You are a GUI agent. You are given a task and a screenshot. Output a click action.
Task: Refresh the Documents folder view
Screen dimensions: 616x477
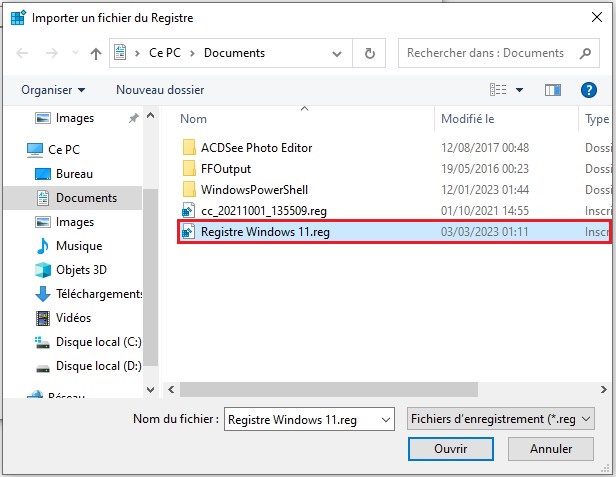pos(369,53)
